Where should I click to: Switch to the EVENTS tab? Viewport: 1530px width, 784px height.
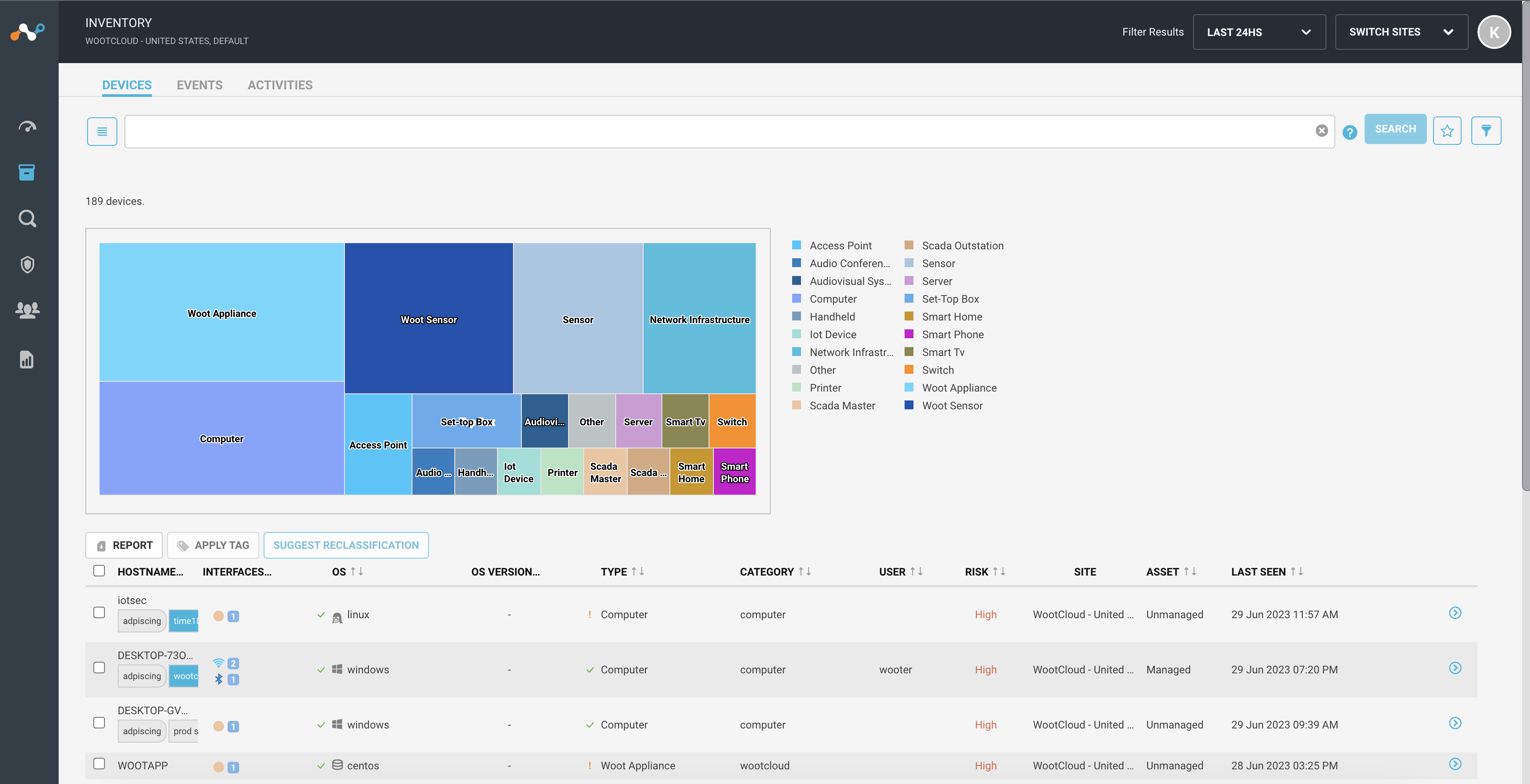click(x=200, y=85)
